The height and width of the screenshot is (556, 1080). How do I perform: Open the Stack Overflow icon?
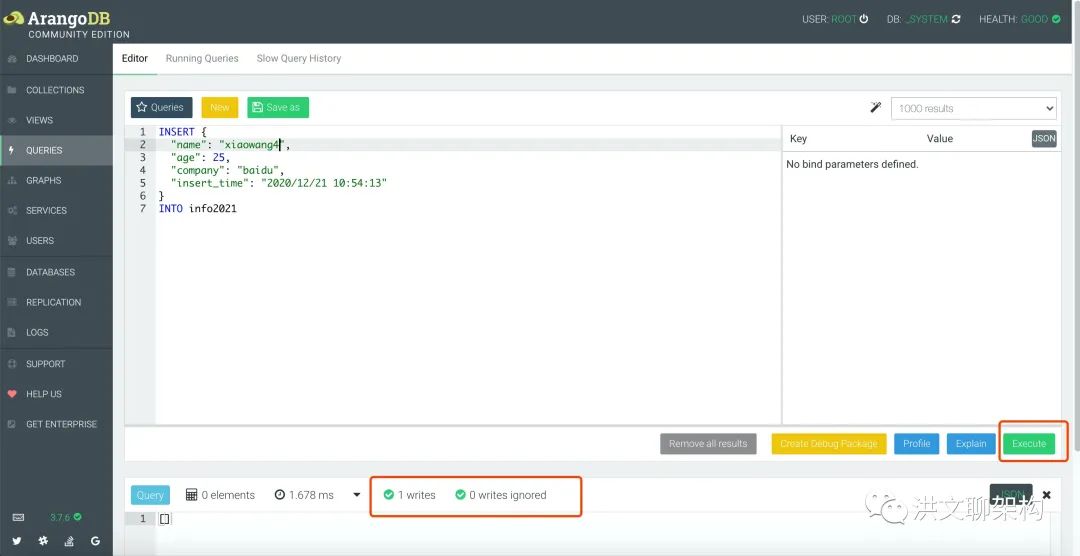pos(69,541)
